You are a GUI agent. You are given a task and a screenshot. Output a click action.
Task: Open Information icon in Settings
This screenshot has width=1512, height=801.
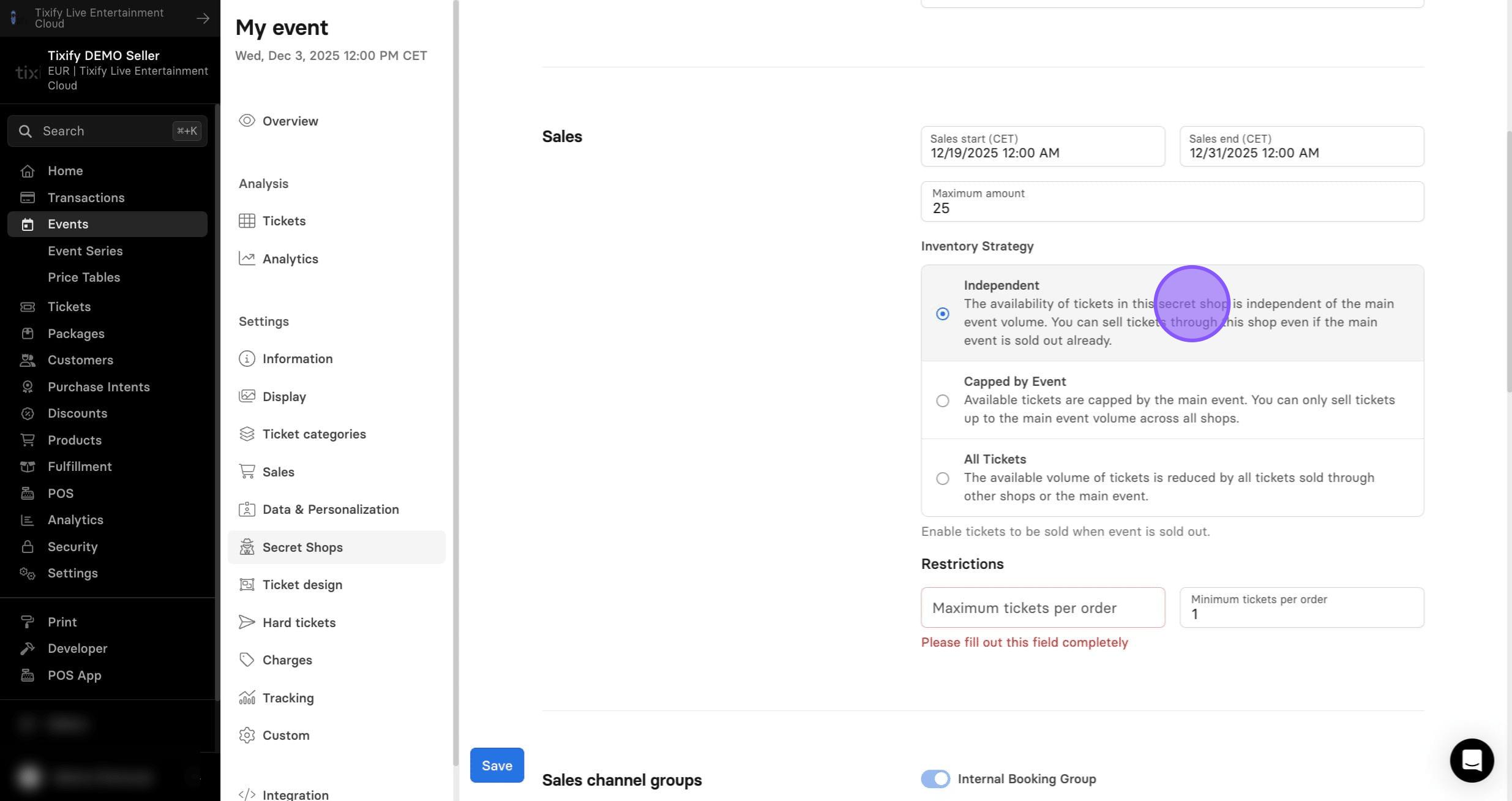point(247,358)
